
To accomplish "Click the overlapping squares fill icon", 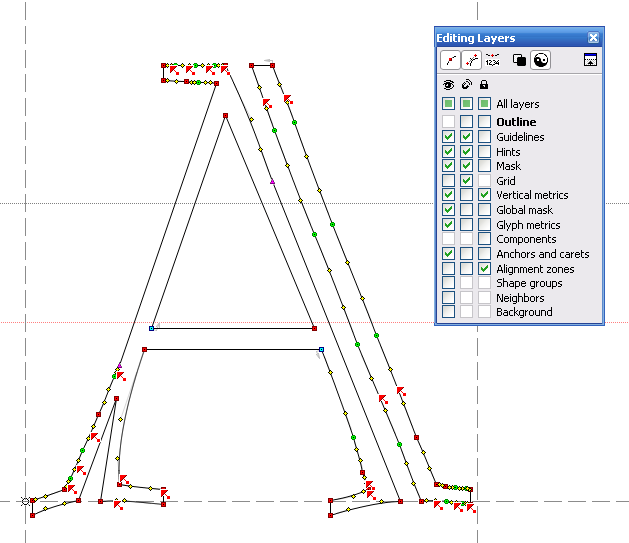I will pos(519,60).
